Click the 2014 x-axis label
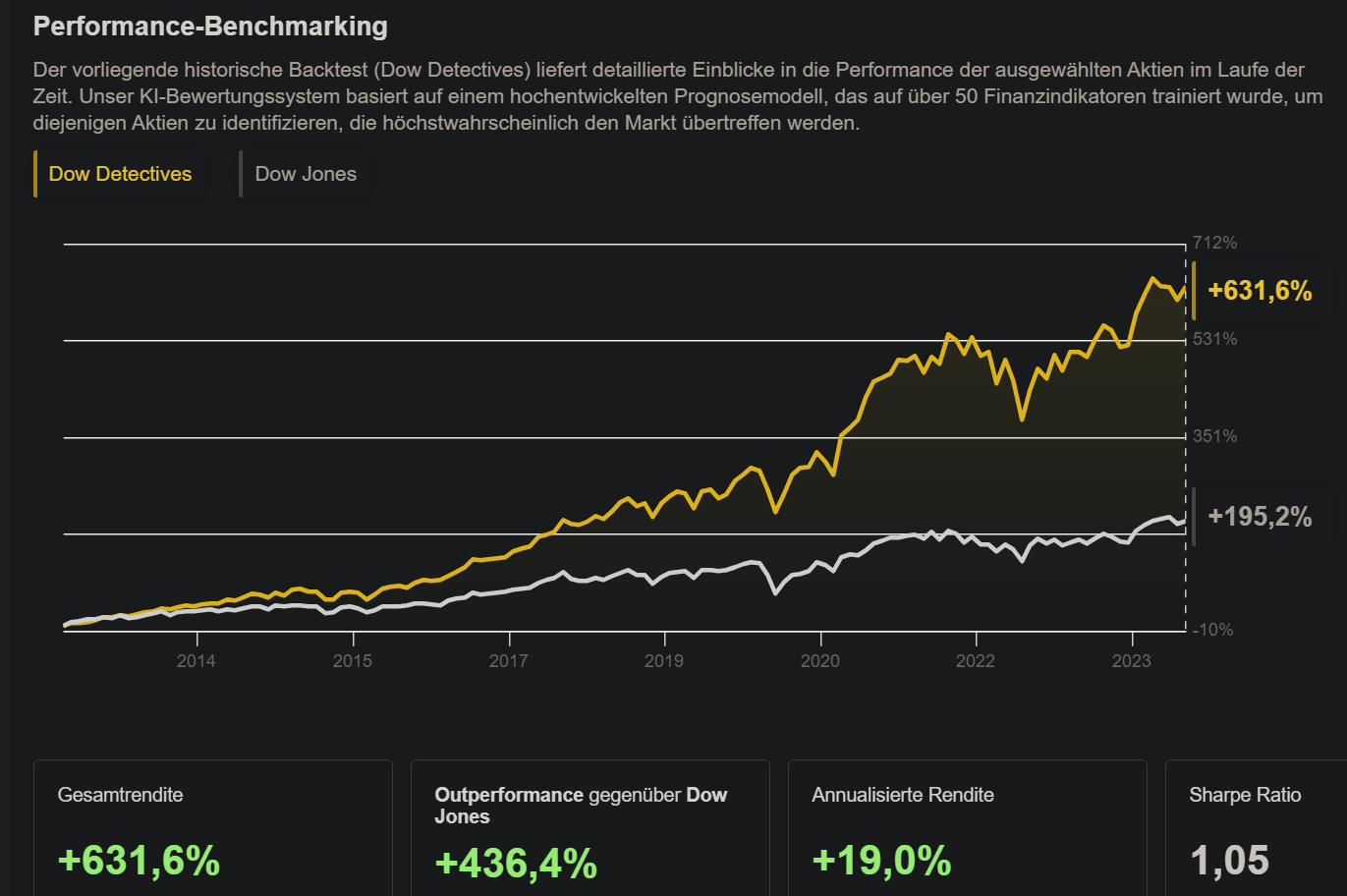Screen dimensions: 1347x896 (196, 661)
